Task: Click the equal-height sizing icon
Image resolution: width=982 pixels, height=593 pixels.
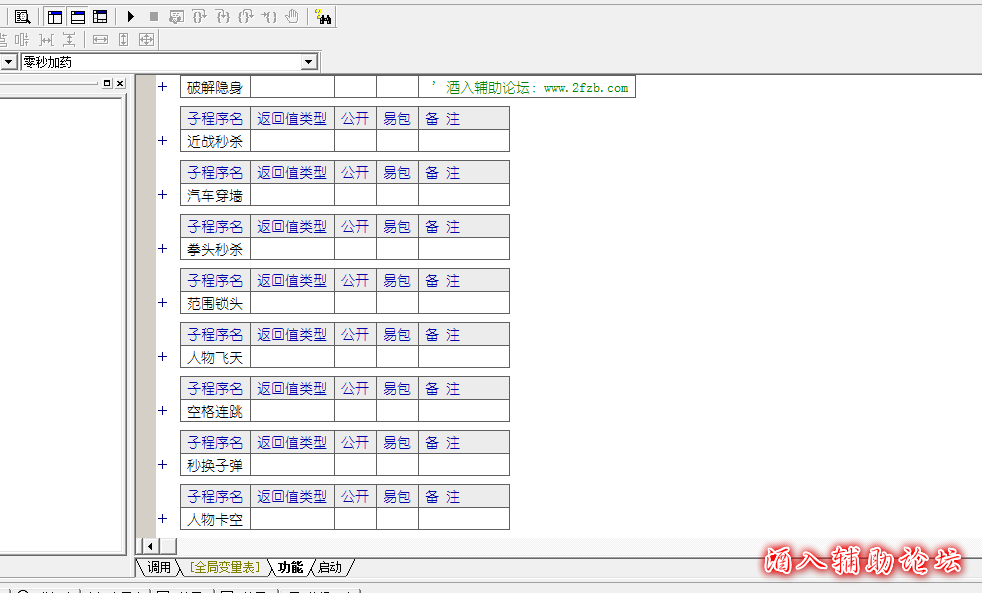Action: point(123,39)
